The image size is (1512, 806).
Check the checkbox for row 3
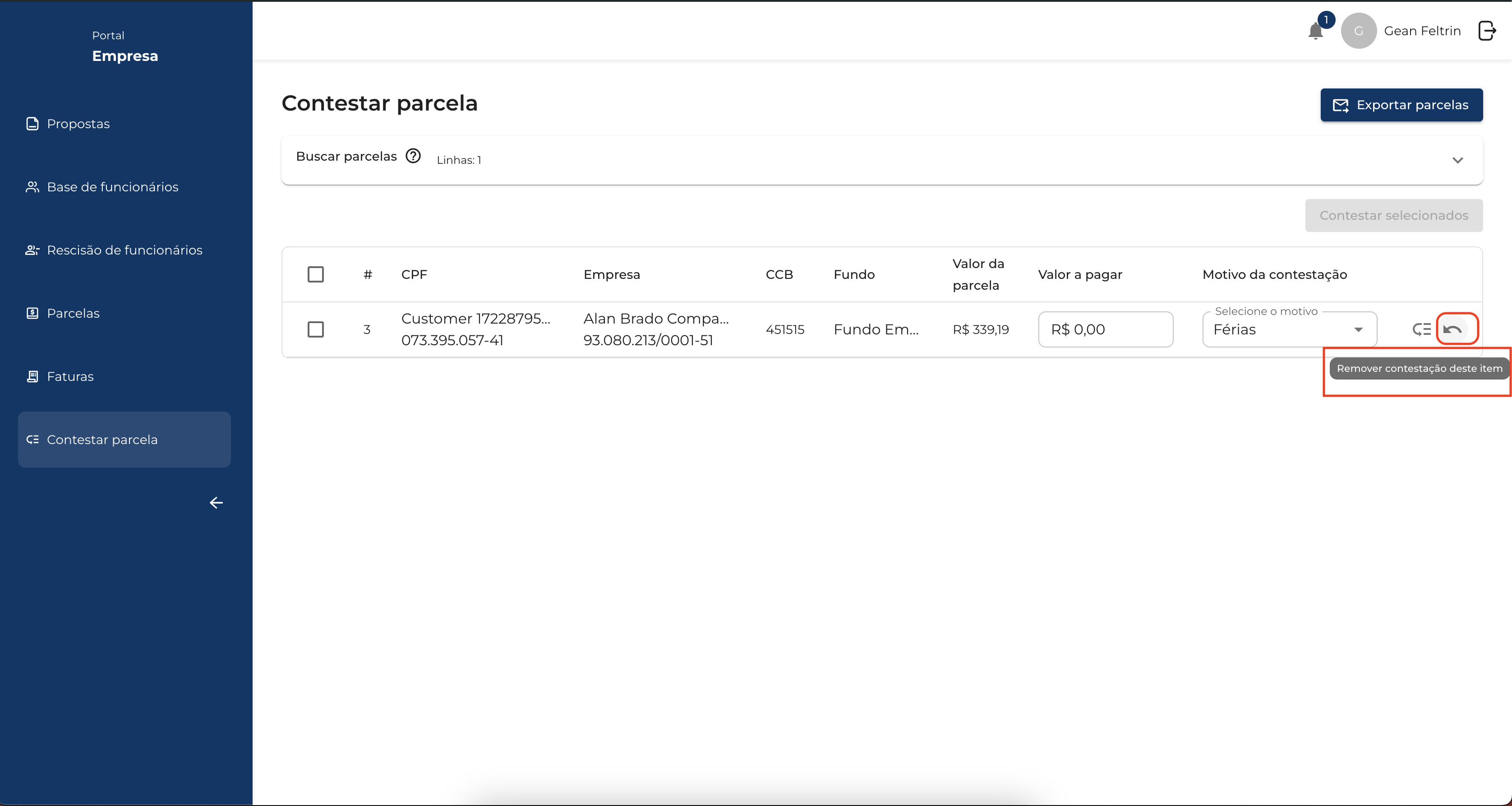click(316, 329)
